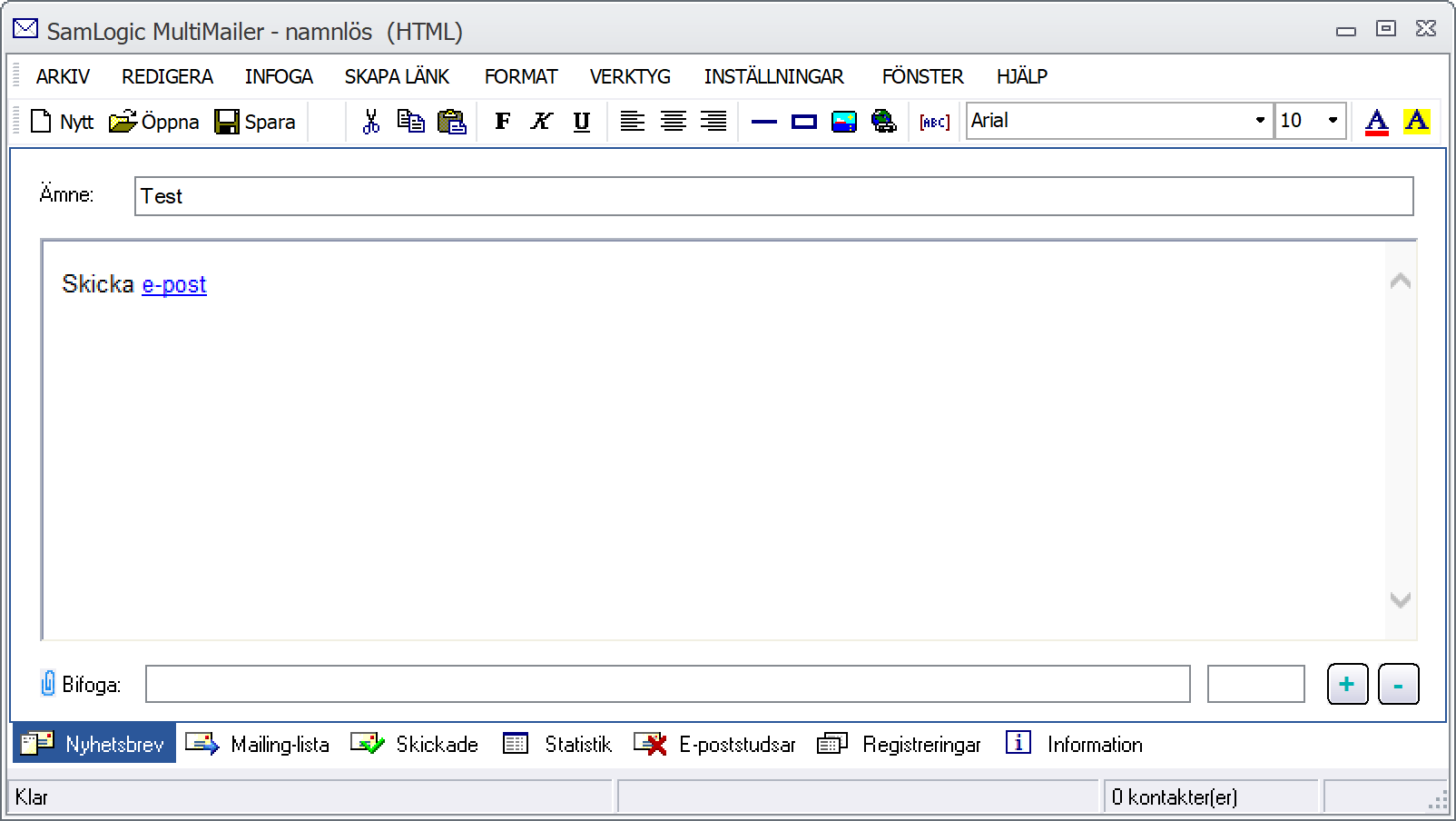This screenshot has height=821, width=1456.
Task: Click the globe web link icon
Action: (x=884, y=121)
